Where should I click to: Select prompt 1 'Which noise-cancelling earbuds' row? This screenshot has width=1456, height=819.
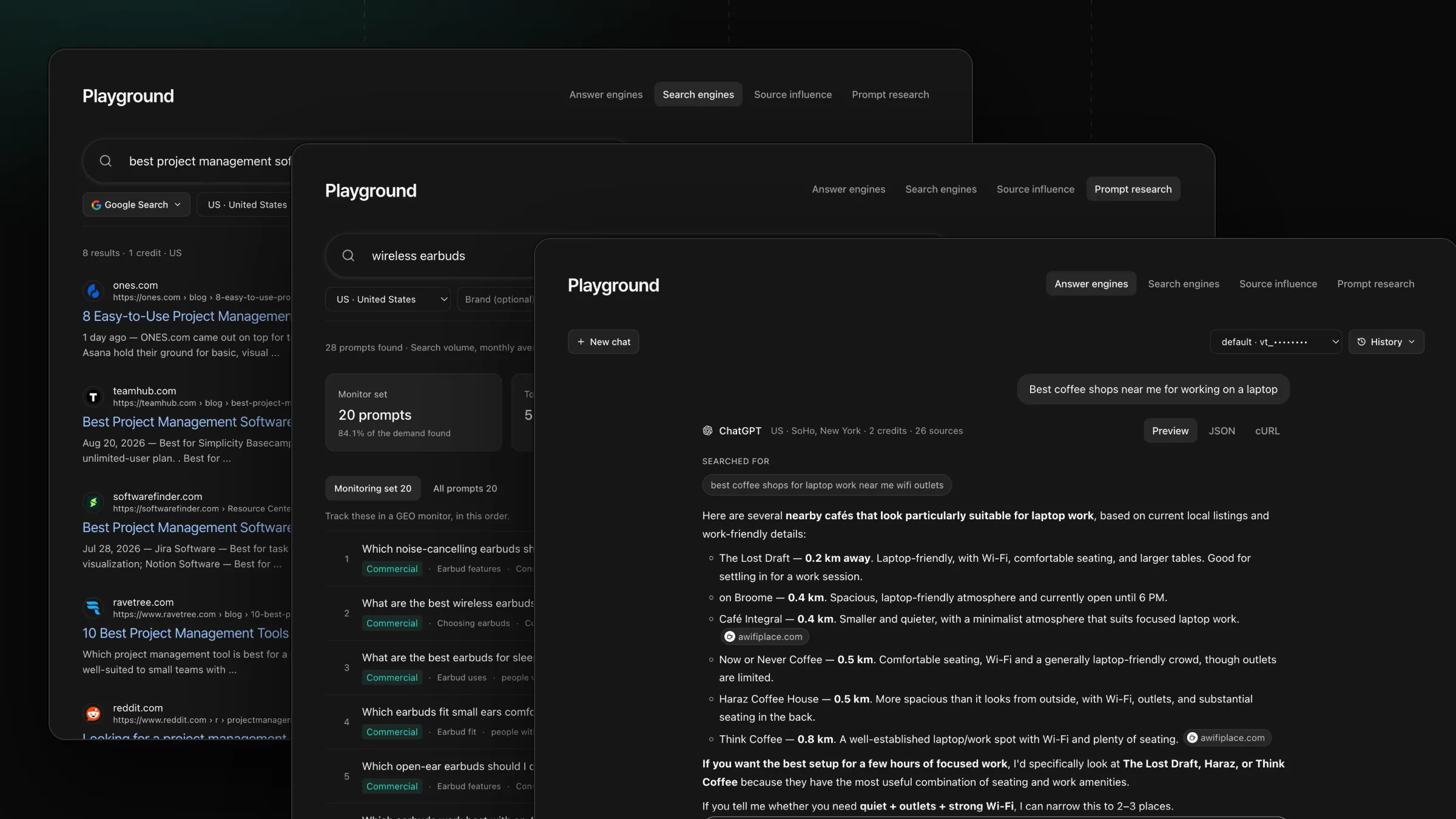point(430,558)
